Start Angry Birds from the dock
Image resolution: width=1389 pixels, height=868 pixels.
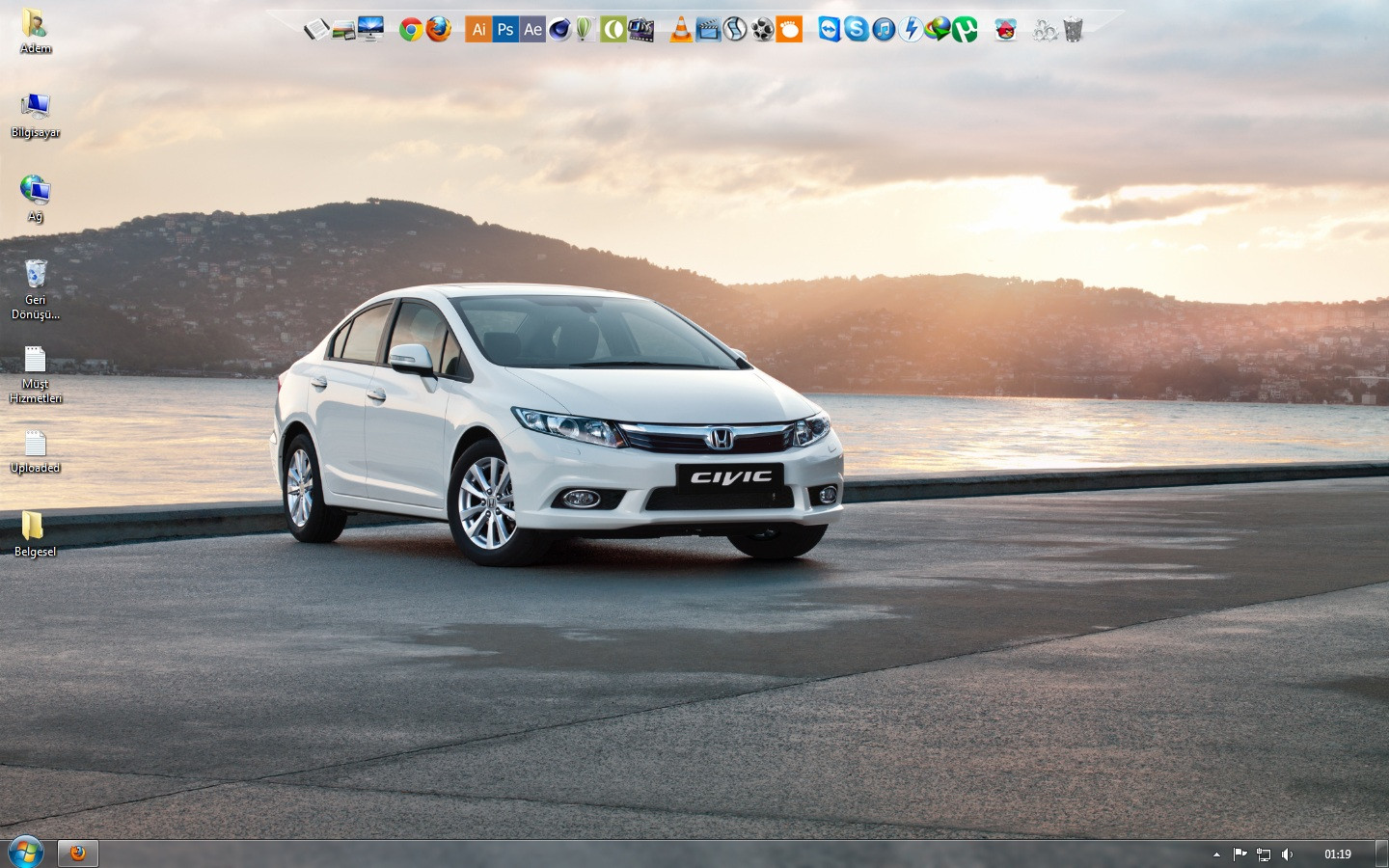tap(1005, 30)
